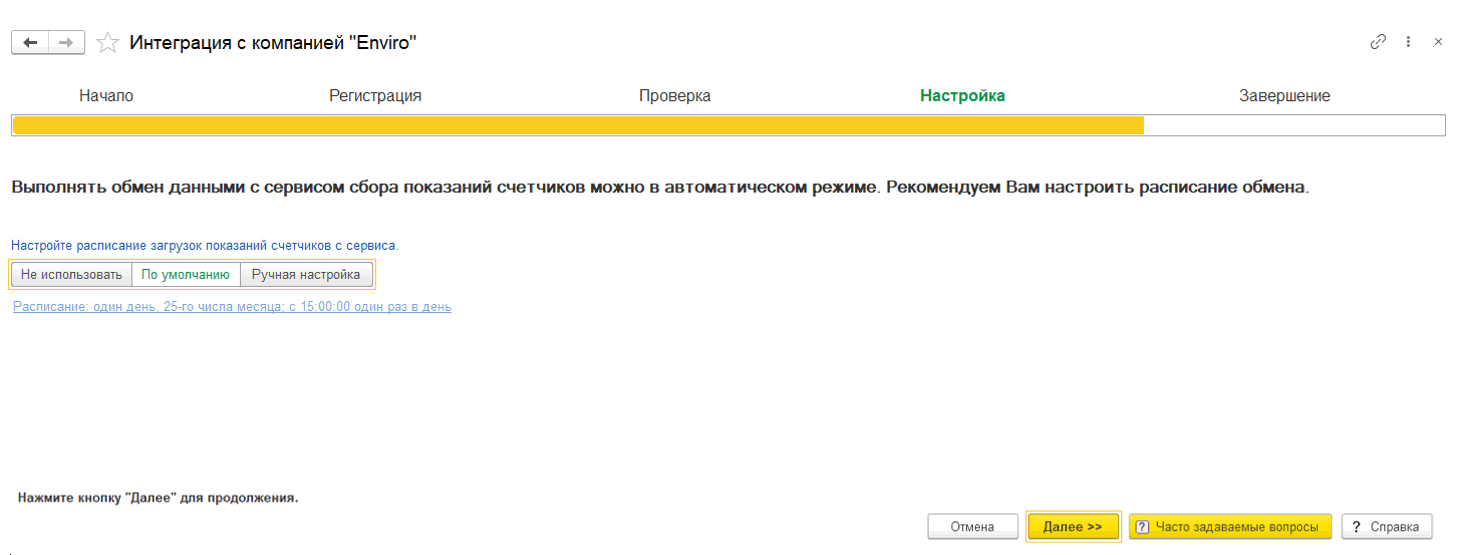
Task: Add to favorites with the star icon
Action: 108,42
